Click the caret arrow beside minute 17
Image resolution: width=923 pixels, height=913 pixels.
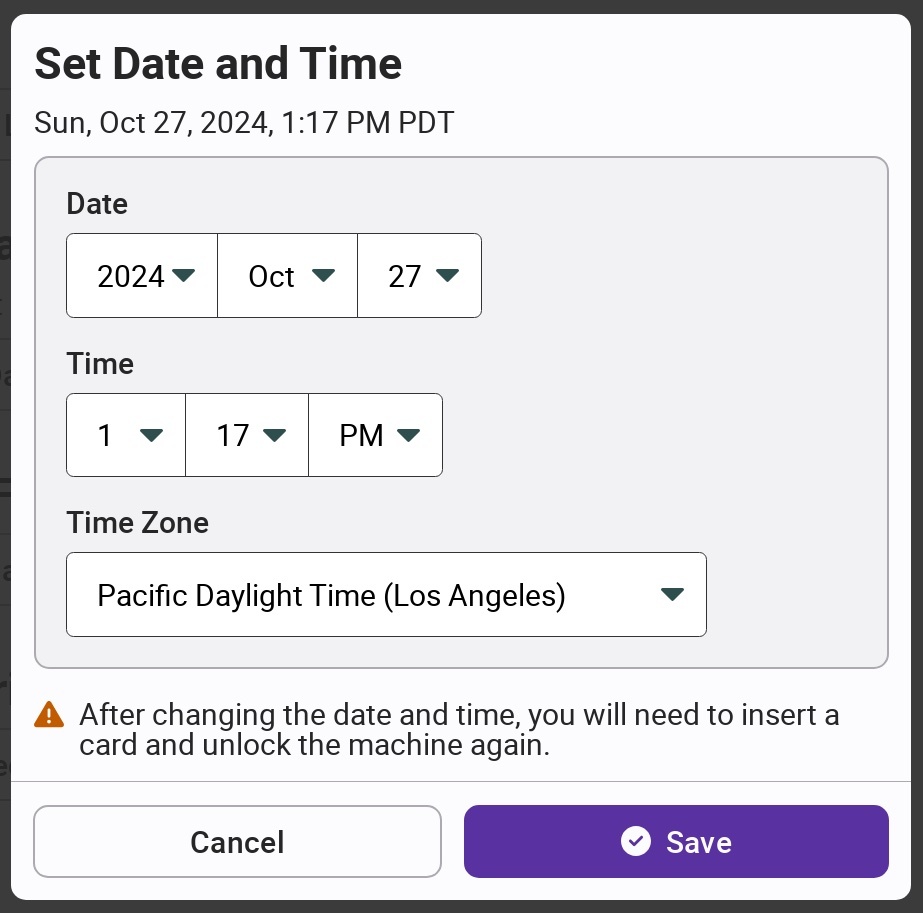click(274, 435)
